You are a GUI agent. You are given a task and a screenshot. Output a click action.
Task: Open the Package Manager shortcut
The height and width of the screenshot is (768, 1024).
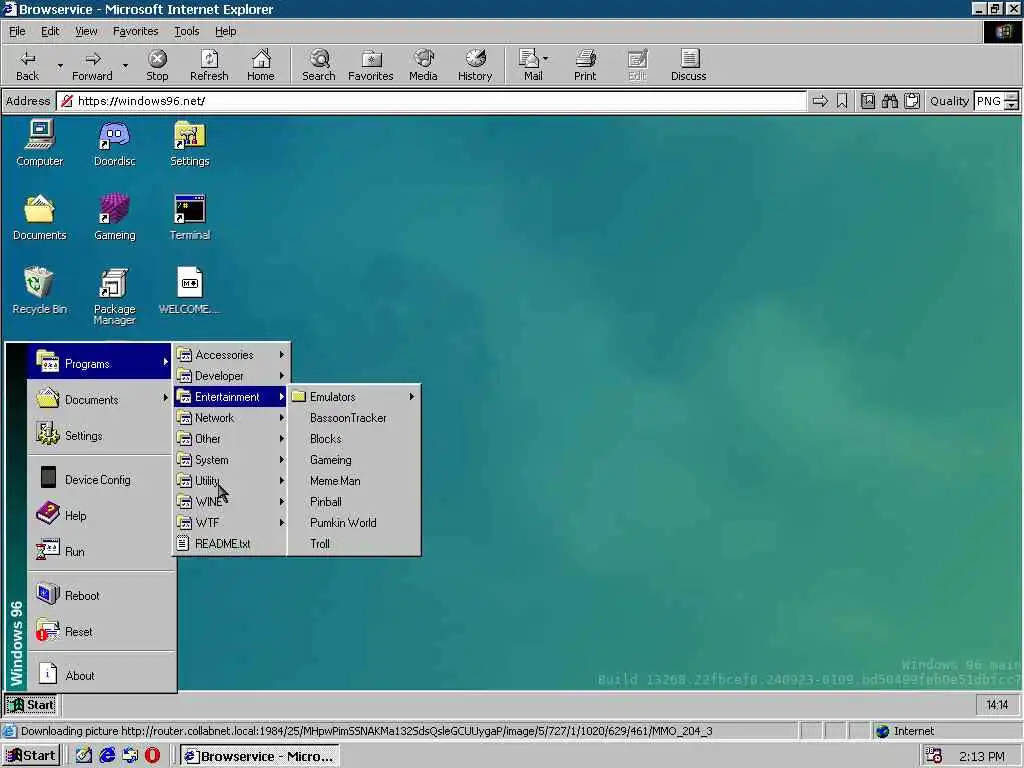click(114, 296)
